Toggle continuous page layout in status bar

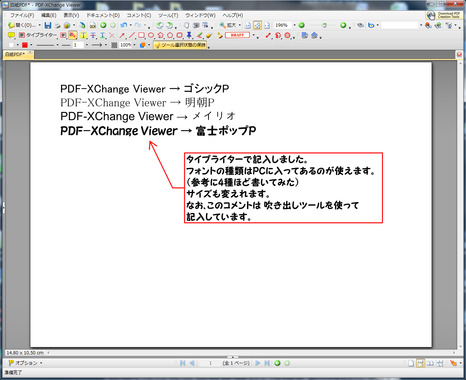click(x=420, y=363)
